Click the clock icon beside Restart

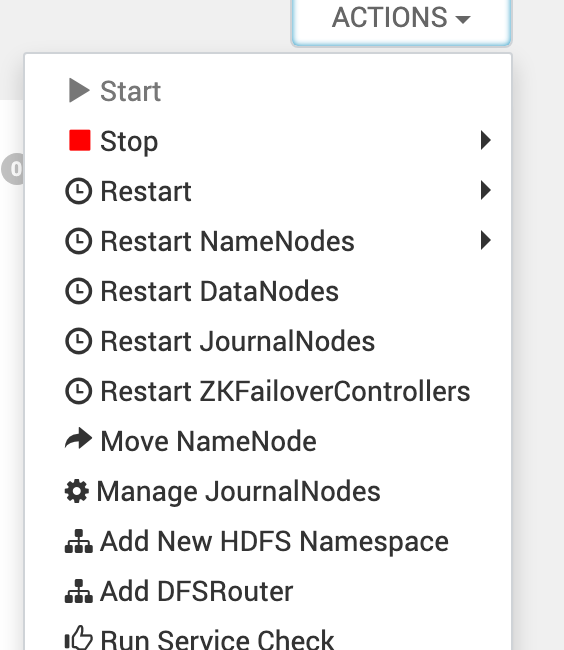point(78,191)
